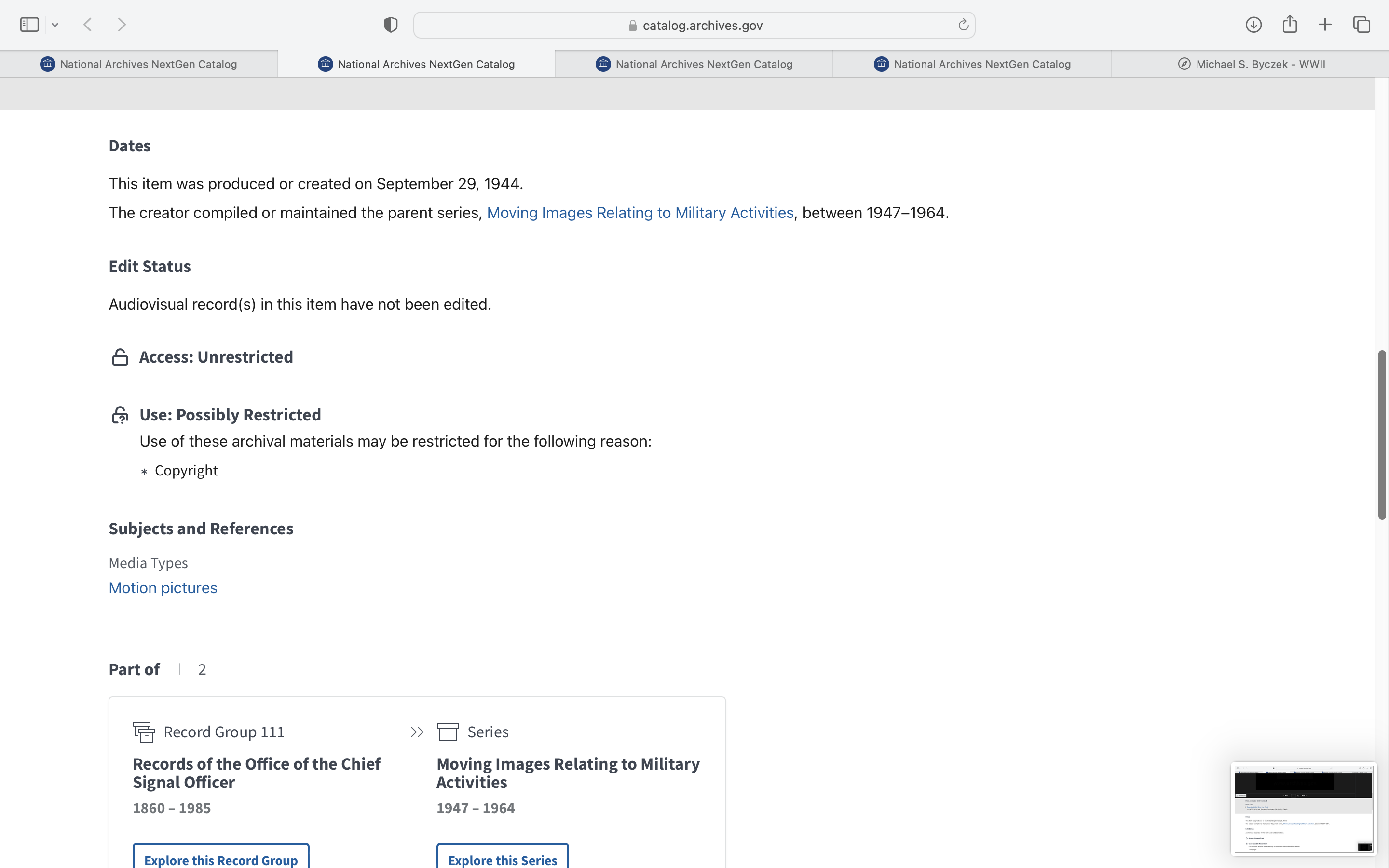Click the Share icon in the toolbar

point(1290,25)
